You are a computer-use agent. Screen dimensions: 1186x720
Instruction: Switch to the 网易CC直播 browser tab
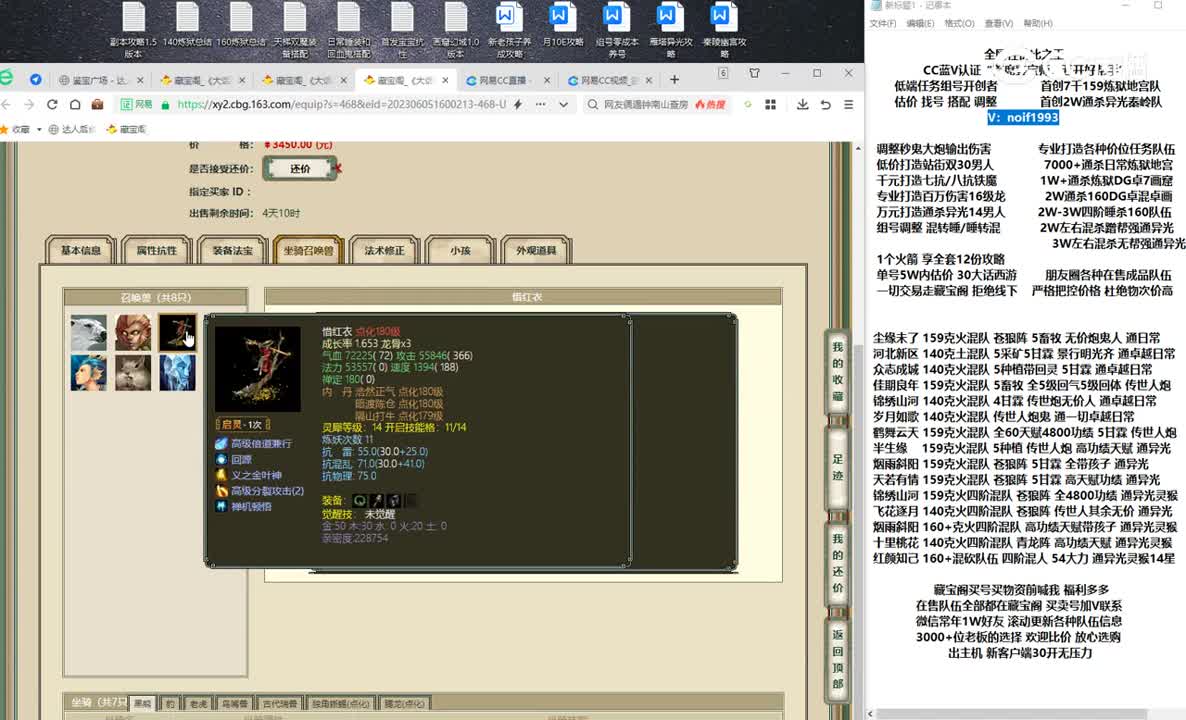[x=508, y=80]
